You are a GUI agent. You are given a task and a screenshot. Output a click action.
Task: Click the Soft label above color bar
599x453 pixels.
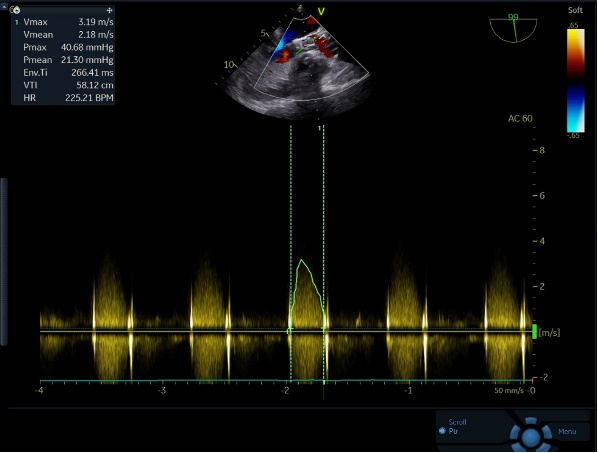coord(575,10)
